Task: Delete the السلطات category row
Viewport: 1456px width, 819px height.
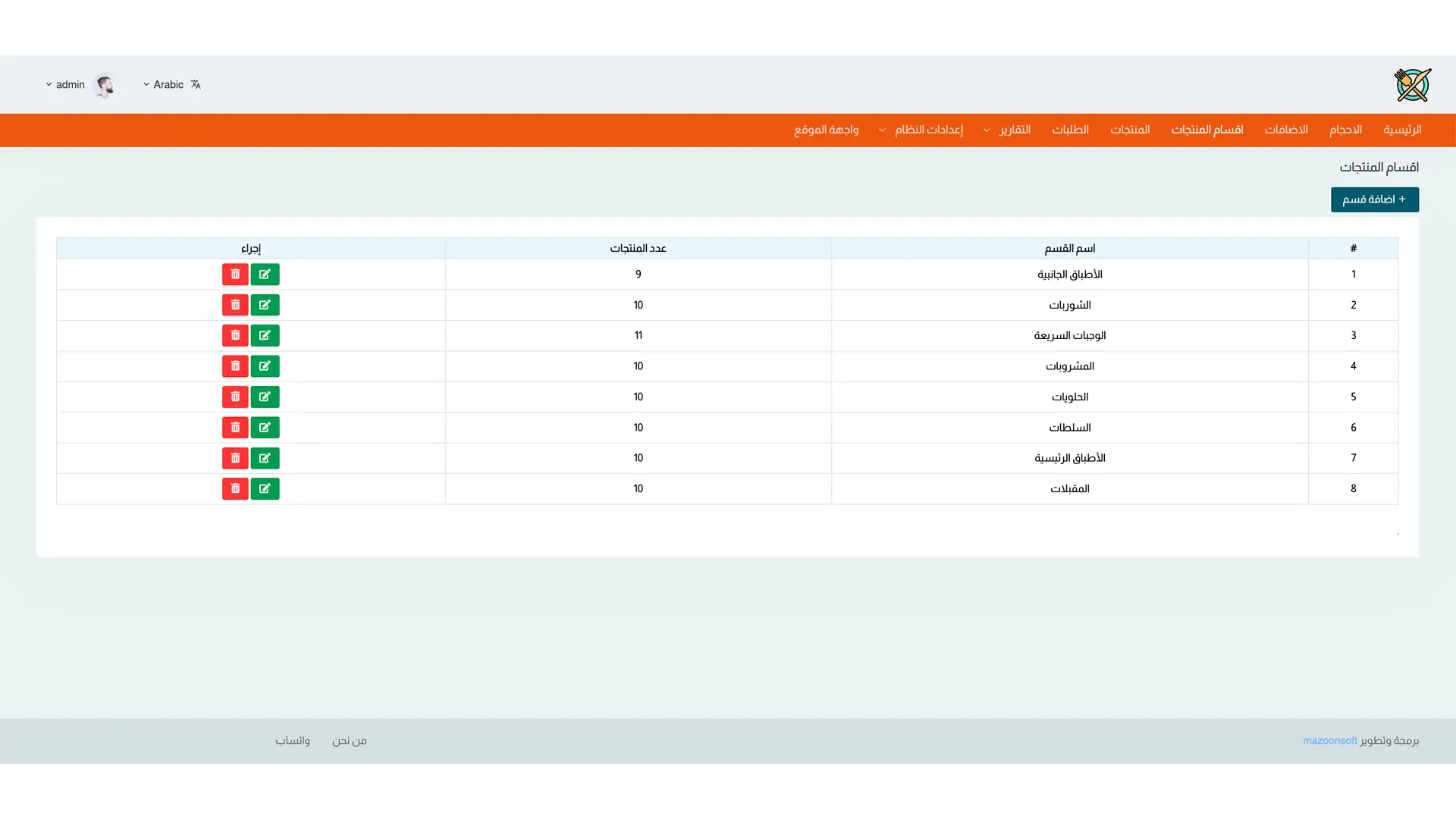Action: 235,428
